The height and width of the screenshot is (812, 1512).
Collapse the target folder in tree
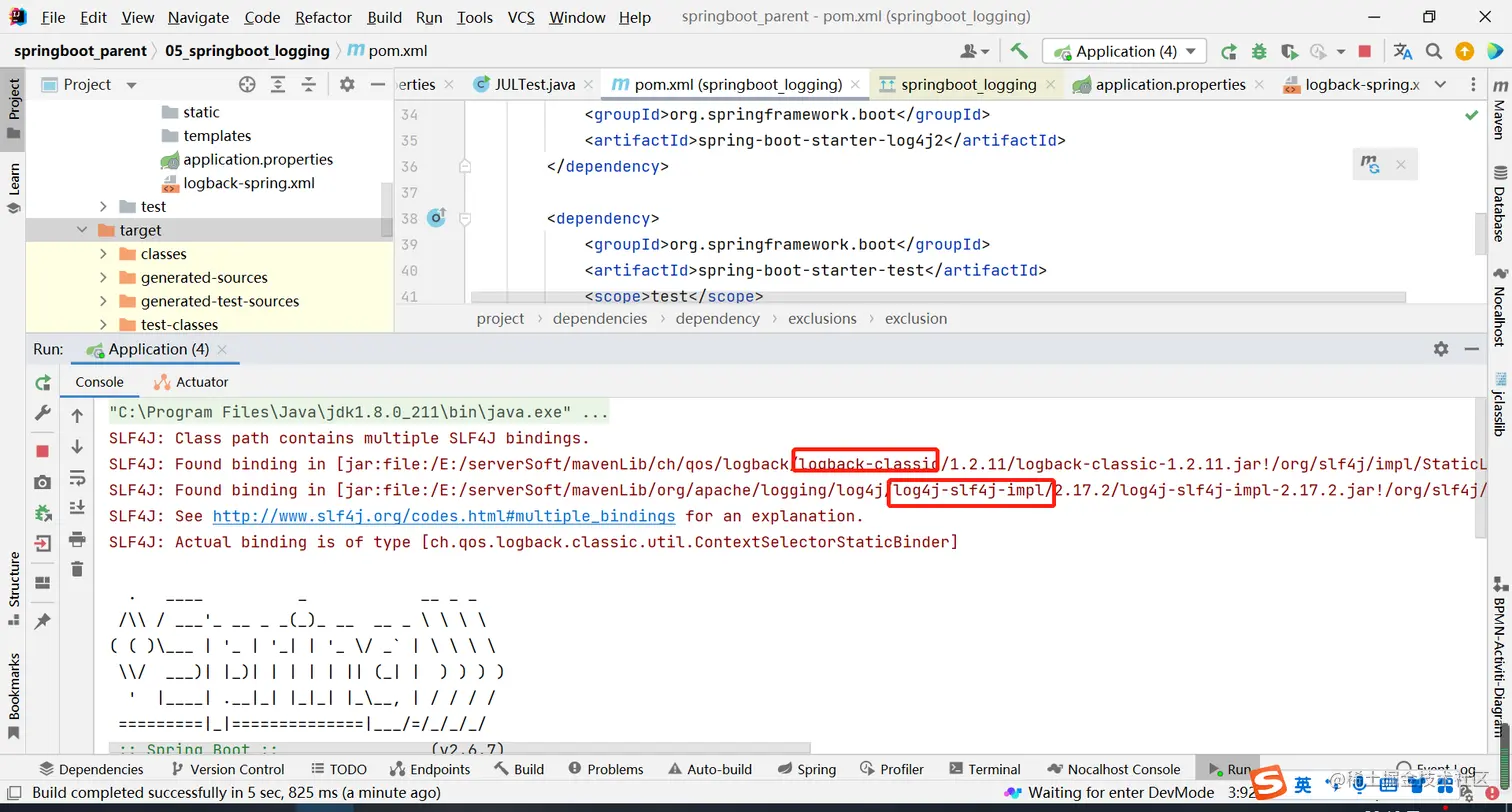[x=82, y=230]
